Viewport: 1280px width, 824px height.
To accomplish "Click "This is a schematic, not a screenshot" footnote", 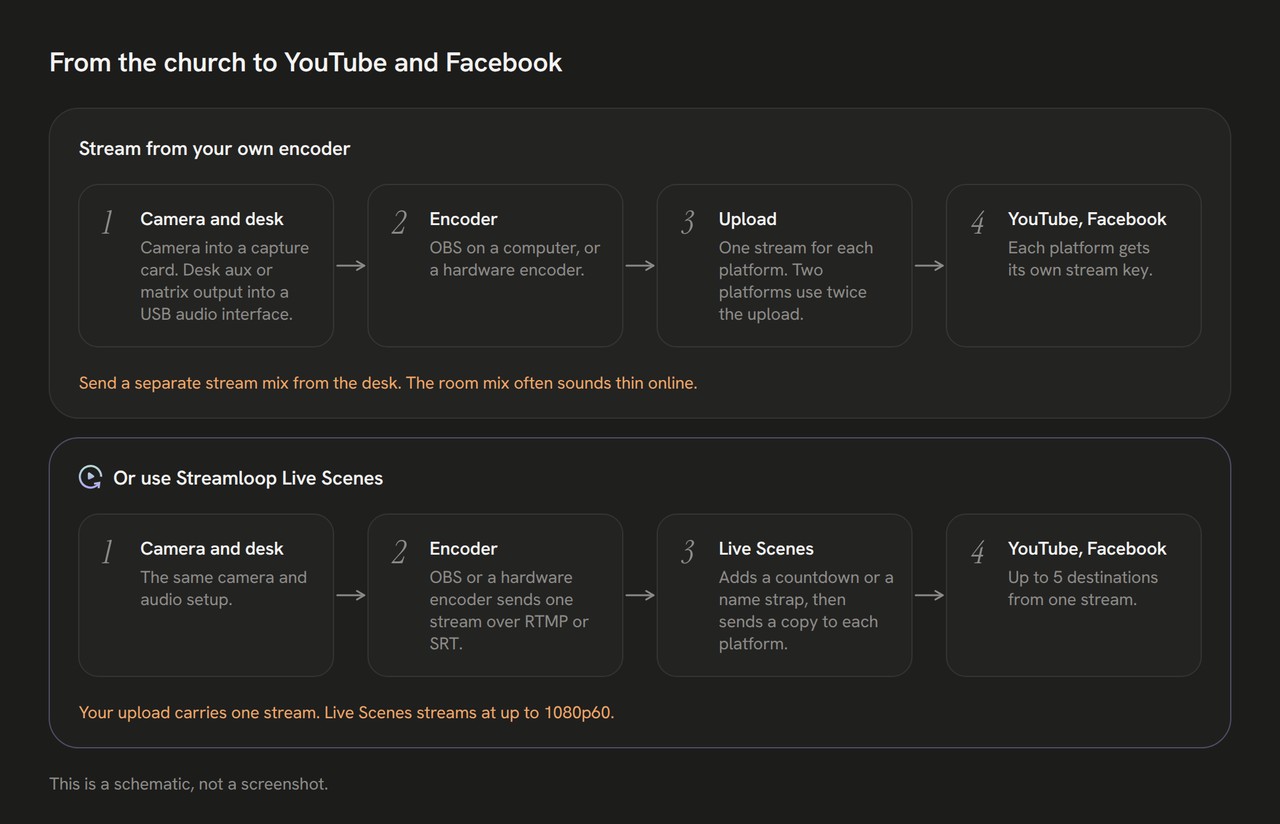I will coord(189,784).
